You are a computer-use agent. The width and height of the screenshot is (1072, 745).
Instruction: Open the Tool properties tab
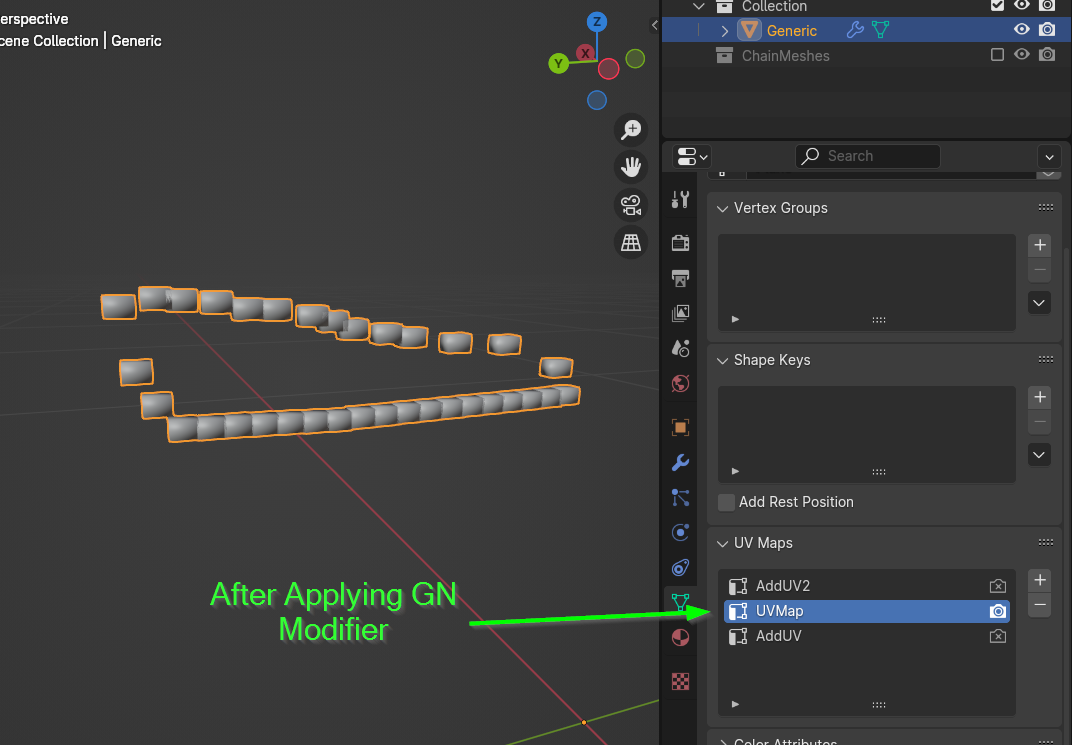click(680, 200)
